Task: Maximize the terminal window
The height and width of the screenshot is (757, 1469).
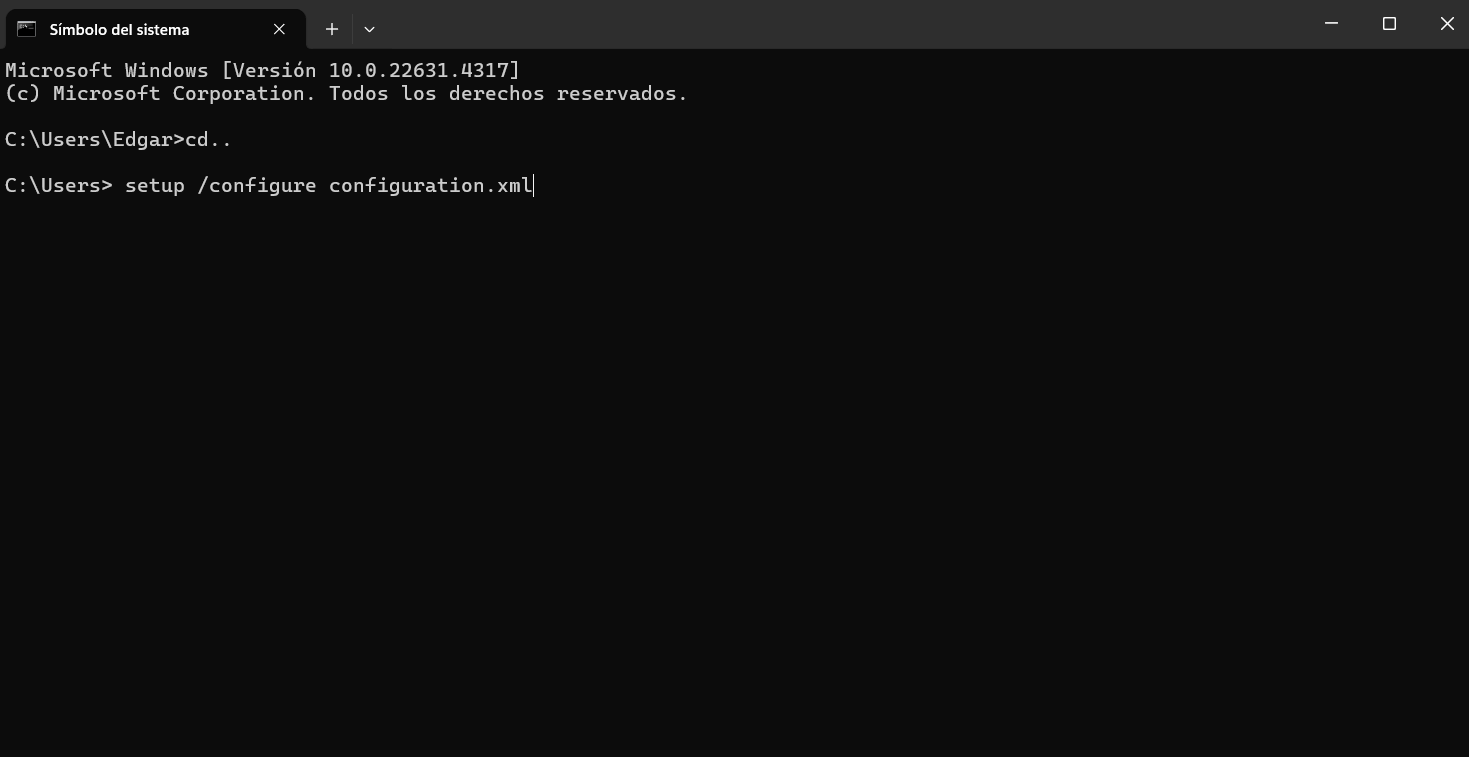Action: (1389, 24)
